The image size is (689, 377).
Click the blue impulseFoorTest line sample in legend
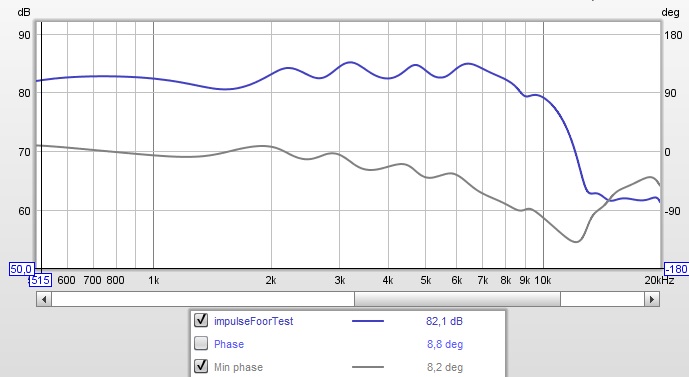[368, 321]
